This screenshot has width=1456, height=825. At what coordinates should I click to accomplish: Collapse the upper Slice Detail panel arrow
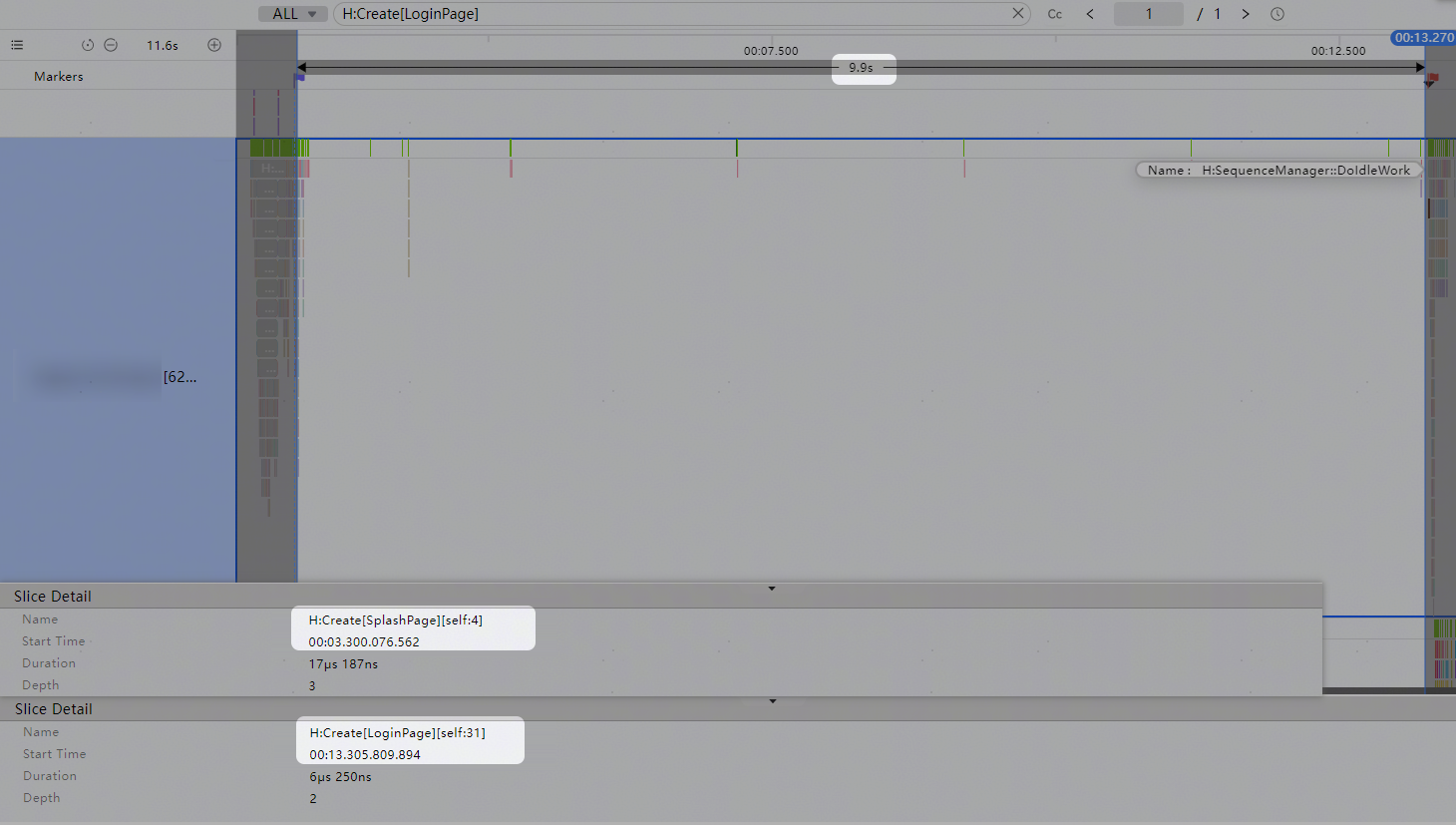tap(772, 589)
